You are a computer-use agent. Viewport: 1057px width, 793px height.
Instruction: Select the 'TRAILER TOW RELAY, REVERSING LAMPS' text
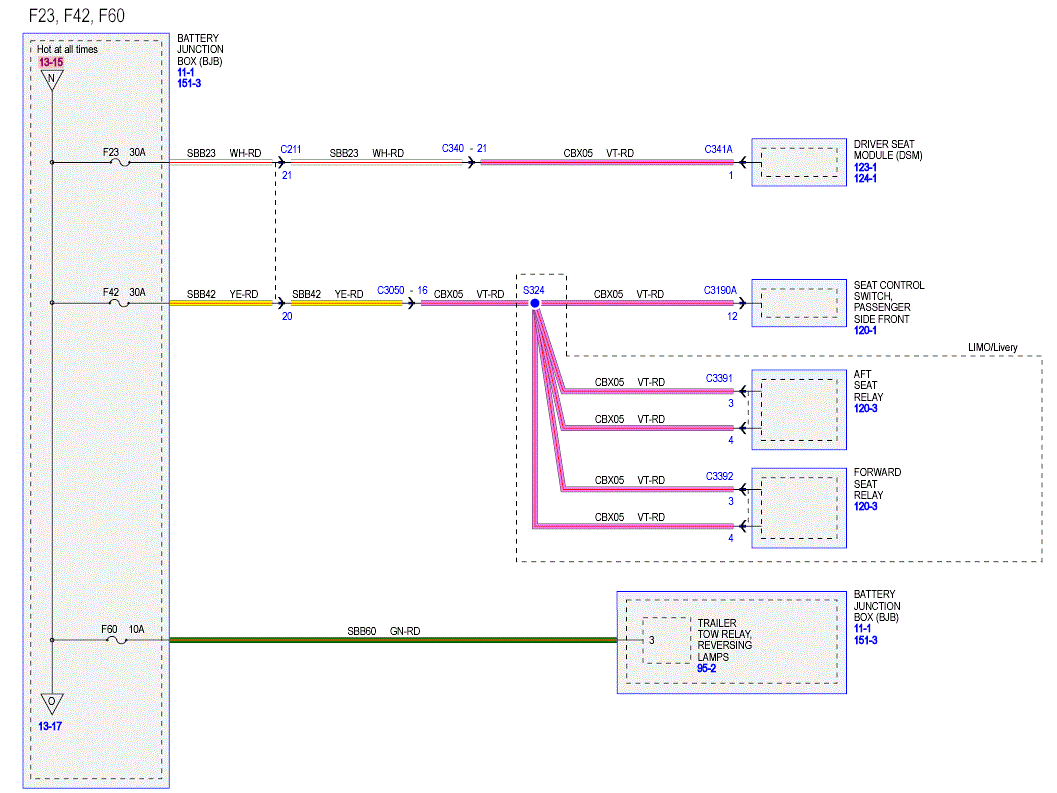[725, 640]
